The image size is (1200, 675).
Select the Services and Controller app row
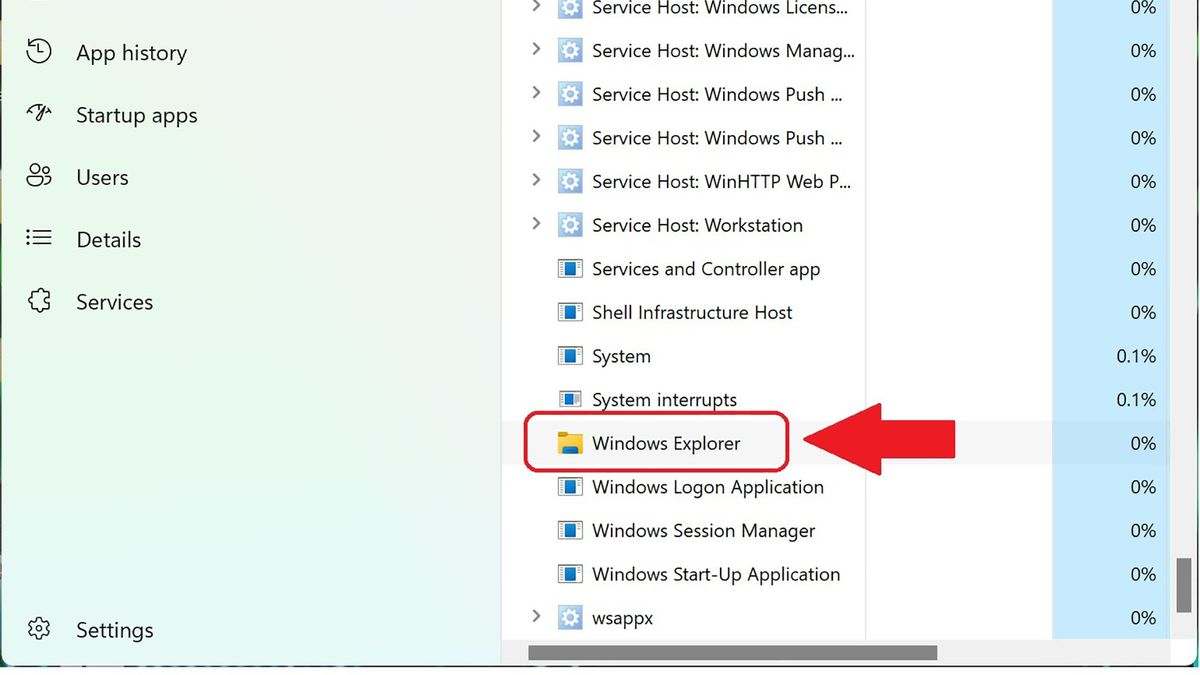706,268
